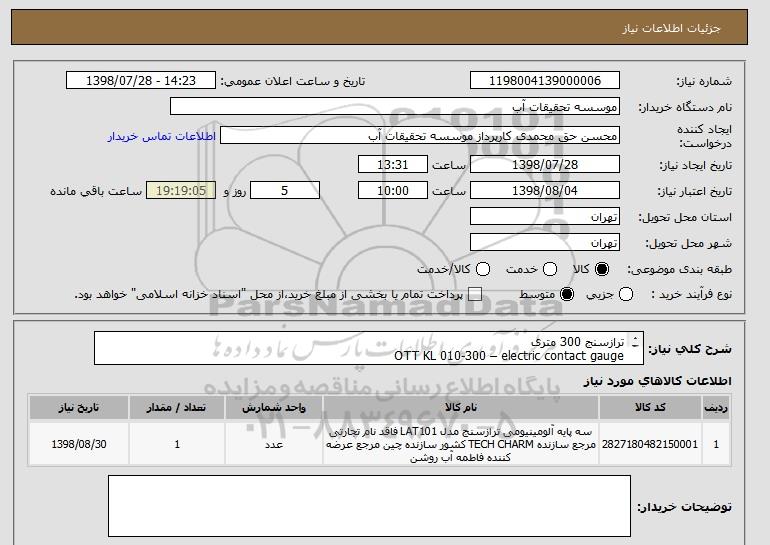Click the LAT101 tripod product name cell
Screen dimensions: 770x545
tap(461, 444)
